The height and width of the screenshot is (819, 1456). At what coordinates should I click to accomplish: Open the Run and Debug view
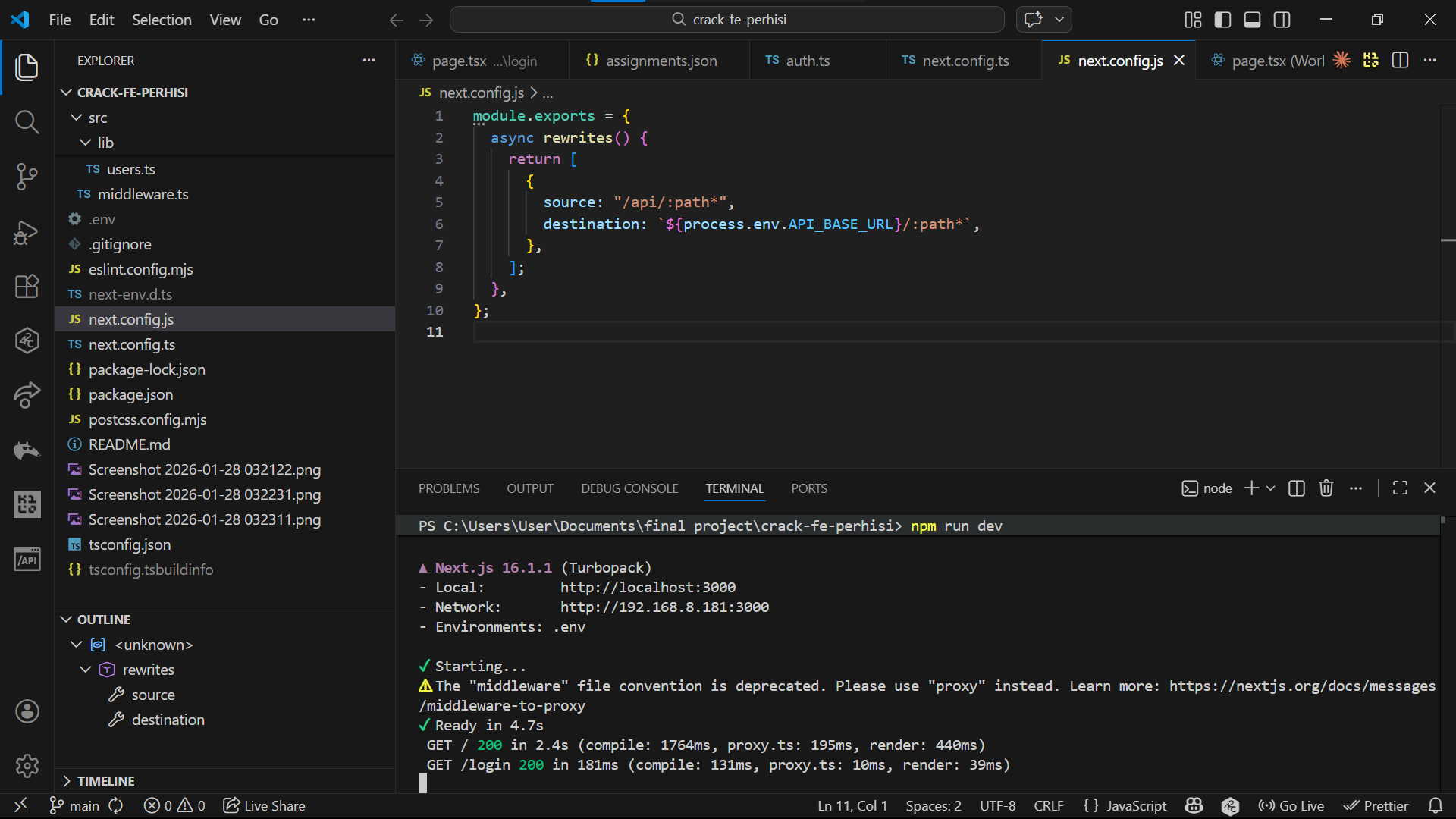coord(27,232)
